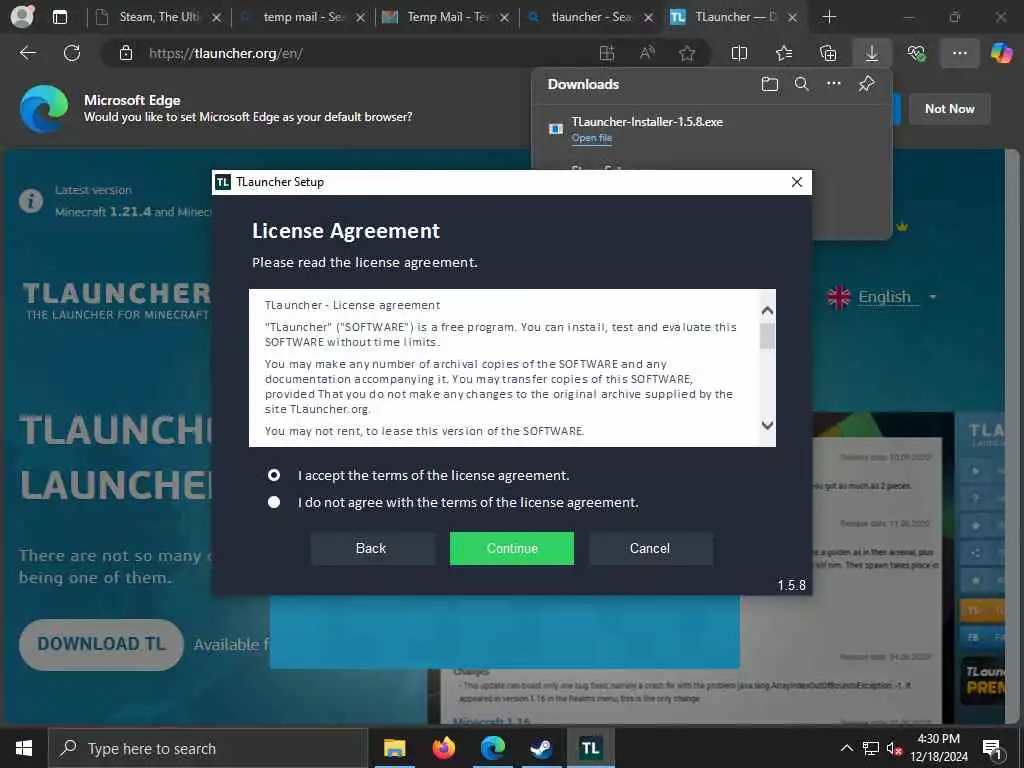1024x768 pixels.
Task: Open the English language dropdown on the page
Action: coord(882,297)
